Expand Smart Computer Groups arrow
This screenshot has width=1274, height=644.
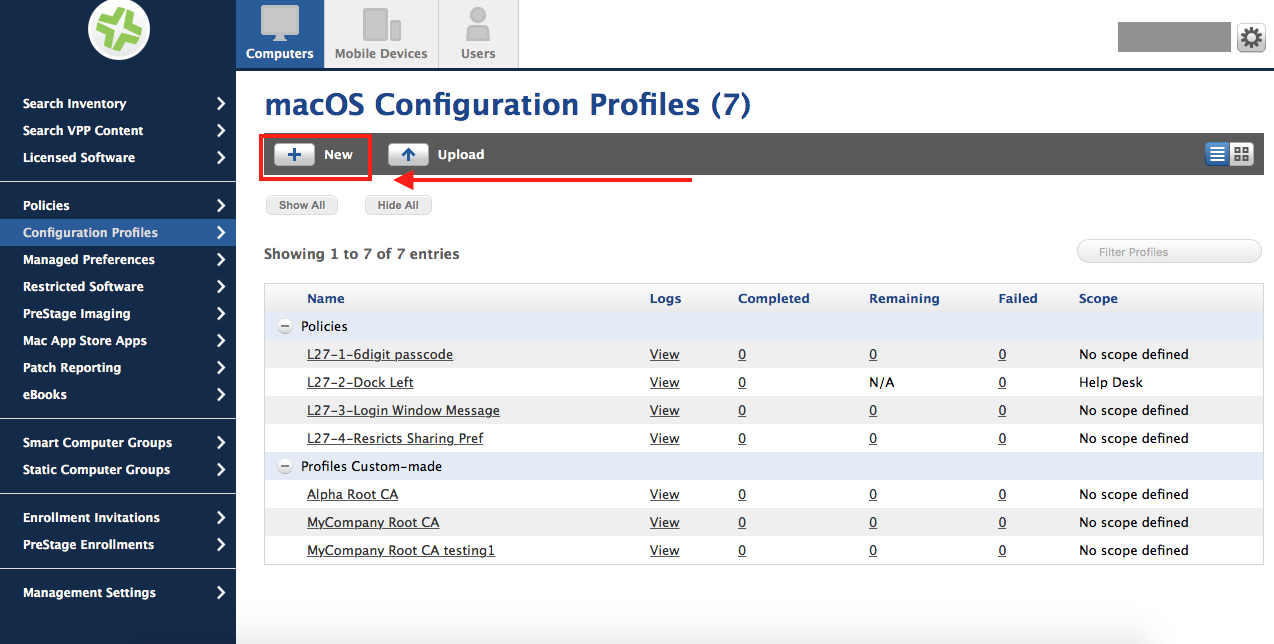point(221,443)
